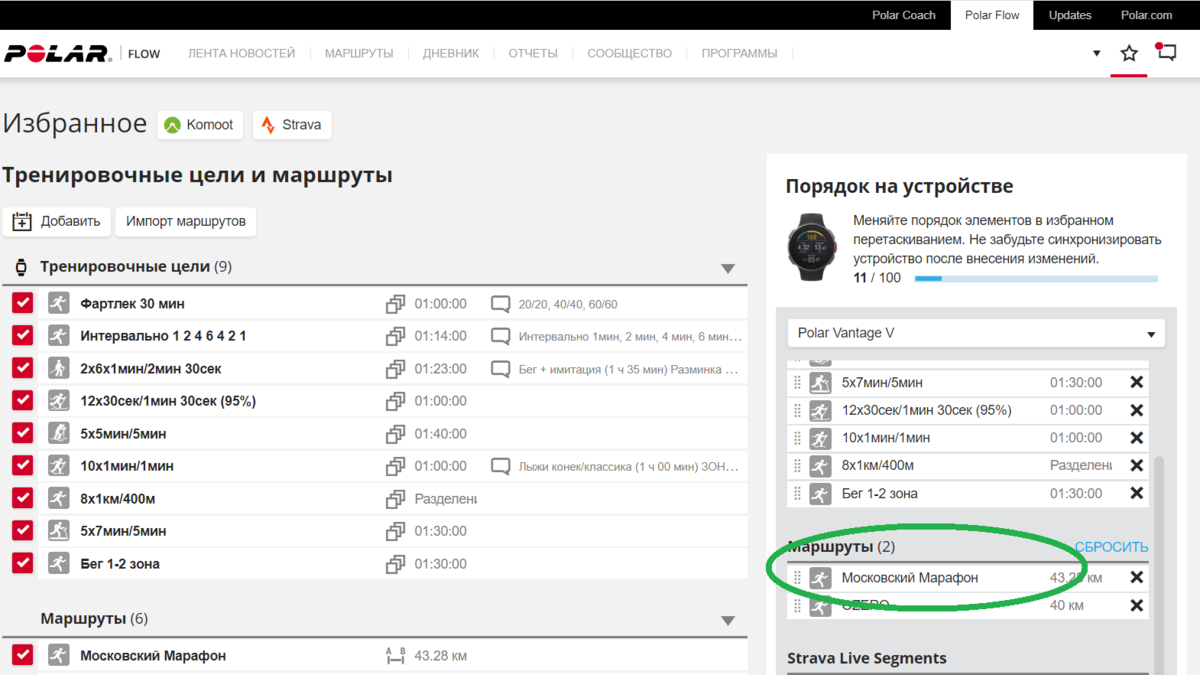1200x675 pixels.
Task: Open Фартлек 30 мин training target
Action: click(x=133, y=304)
